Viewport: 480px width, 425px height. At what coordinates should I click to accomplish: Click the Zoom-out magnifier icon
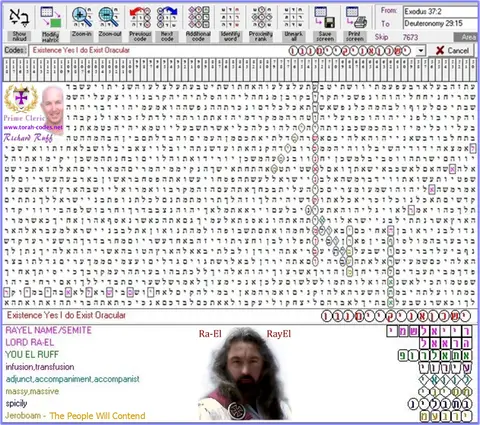click(109, 18)
